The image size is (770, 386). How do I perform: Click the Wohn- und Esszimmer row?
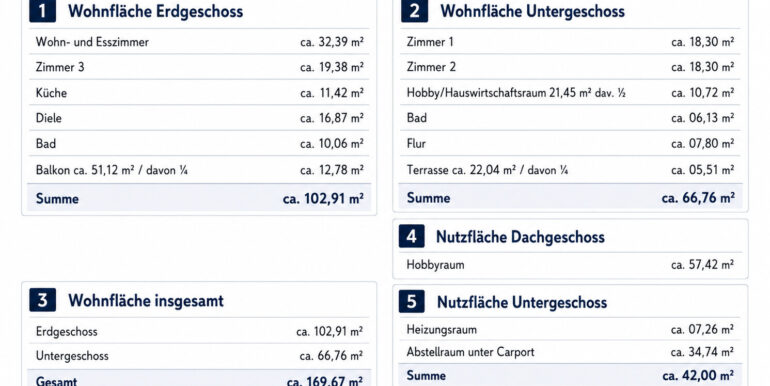coord(199,42)
